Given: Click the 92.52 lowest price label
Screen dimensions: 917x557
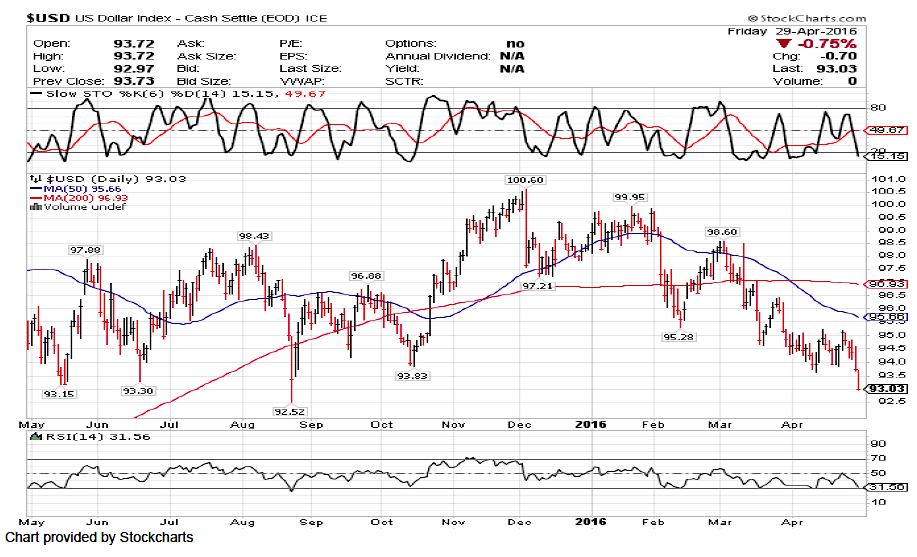Looking at the screenshot, I should [290, 412].
